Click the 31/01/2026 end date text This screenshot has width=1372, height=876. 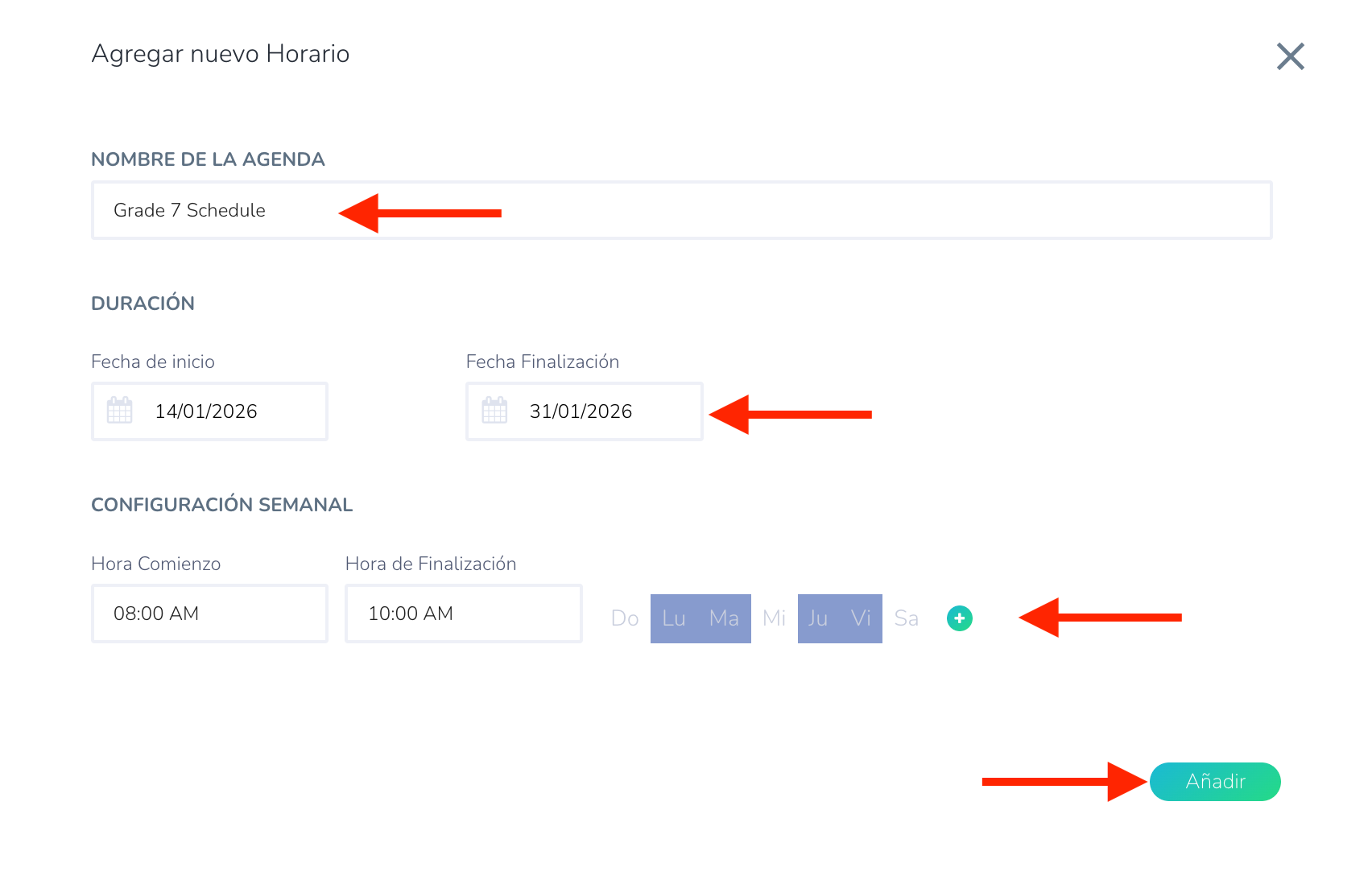coord(581,411)
